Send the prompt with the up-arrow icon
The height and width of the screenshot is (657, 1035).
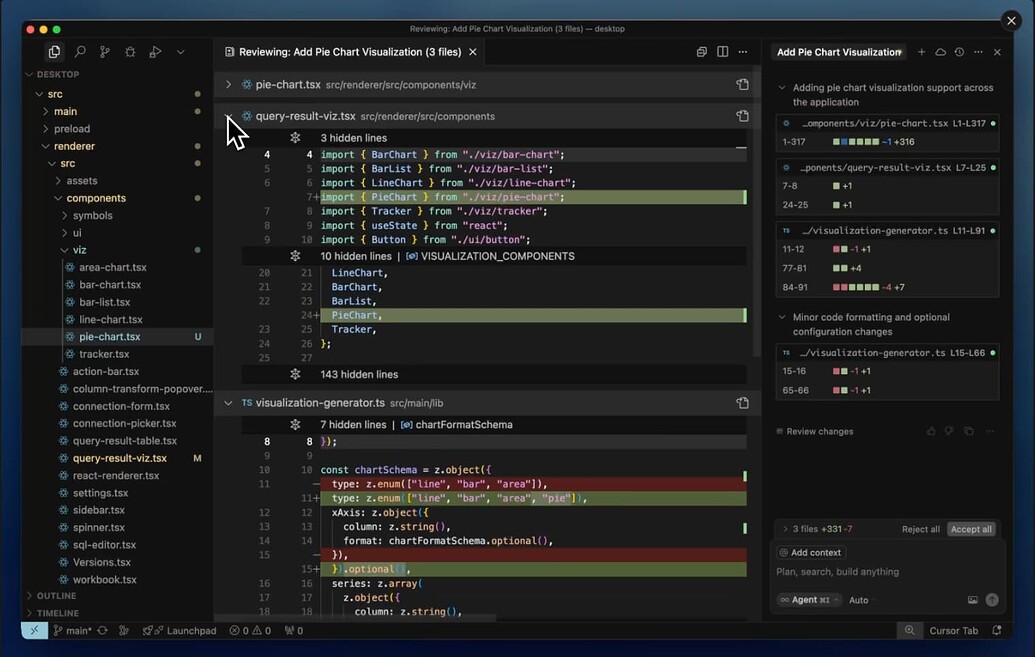coord(991,599)
